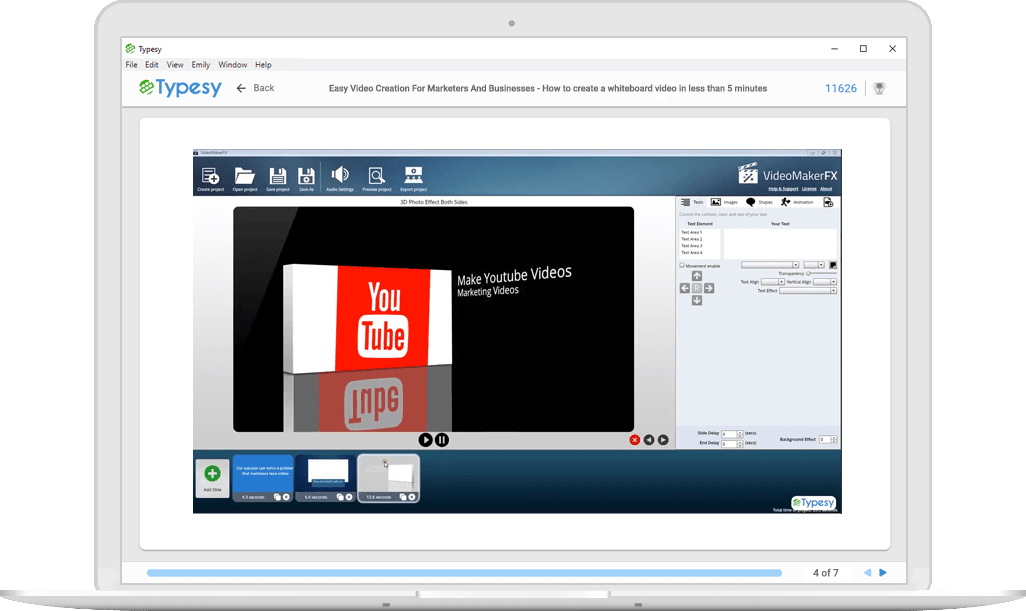
Task: Click the Create project toolbar icon
Action: [210, 178]
